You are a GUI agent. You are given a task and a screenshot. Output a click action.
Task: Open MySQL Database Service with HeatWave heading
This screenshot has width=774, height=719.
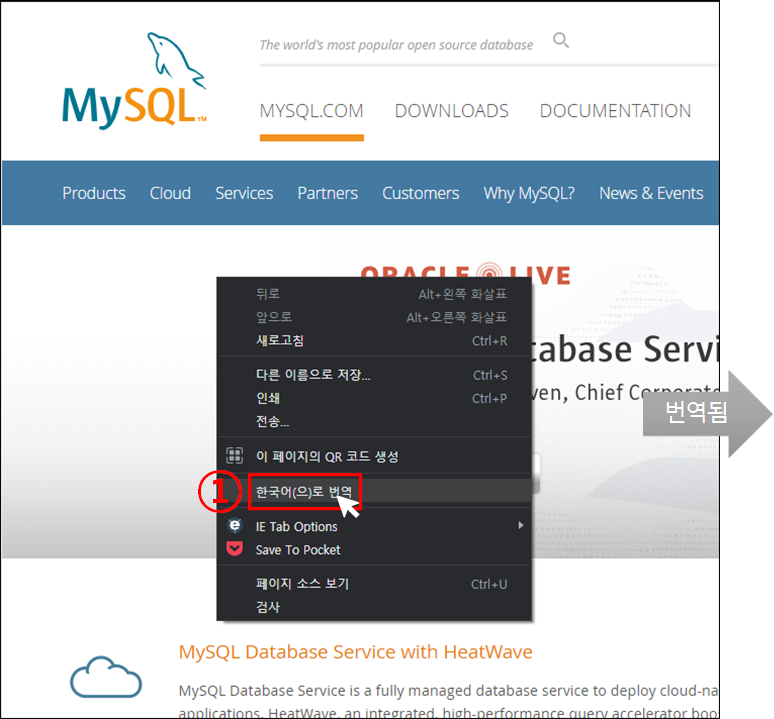pos(355,652)
